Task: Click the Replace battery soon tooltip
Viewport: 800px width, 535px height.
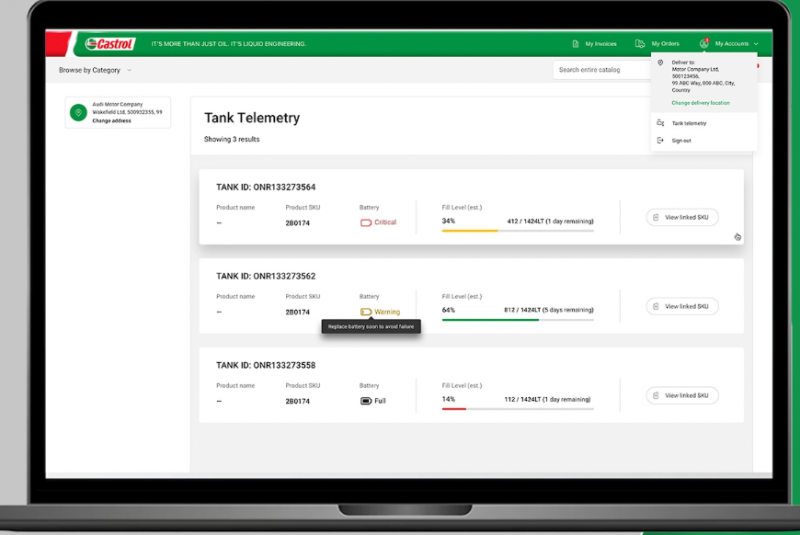Action: pyautogui.click(x=371, y=327)
